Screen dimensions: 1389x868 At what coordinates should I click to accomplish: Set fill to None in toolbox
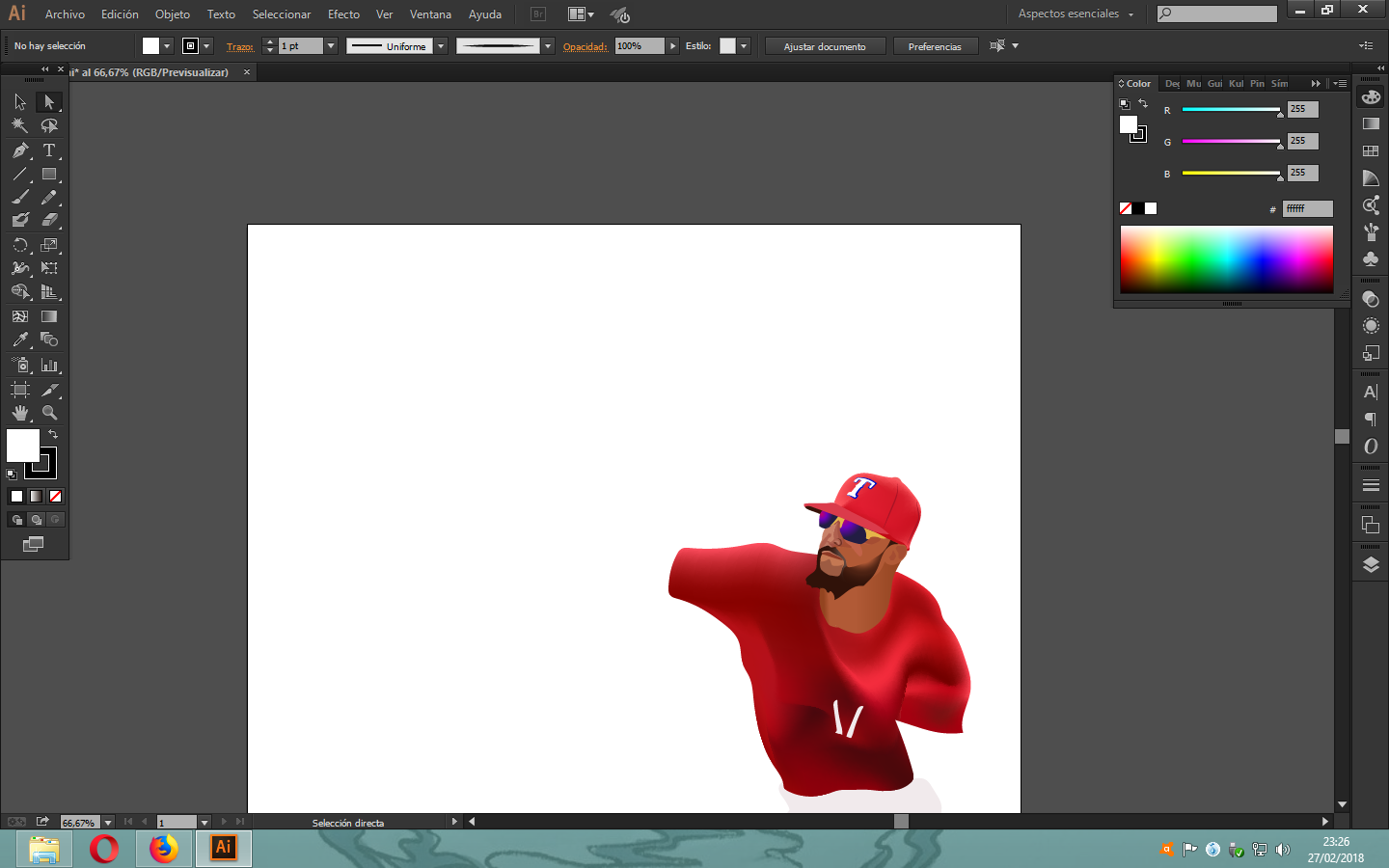(55, 496)
